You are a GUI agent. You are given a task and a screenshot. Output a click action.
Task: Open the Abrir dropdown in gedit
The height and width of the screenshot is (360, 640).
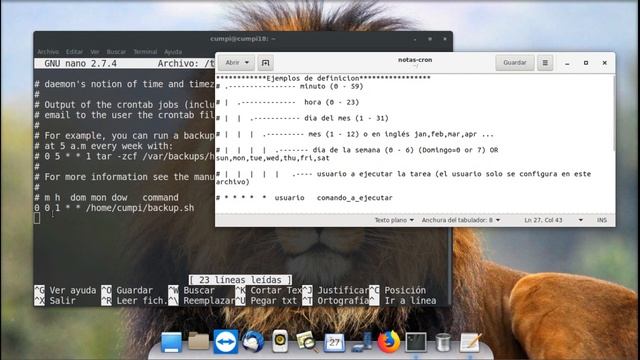point(237,63)
